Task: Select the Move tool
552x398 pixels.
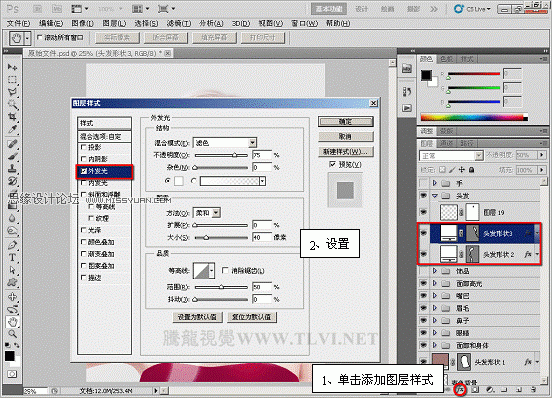Action: (x=13, y=67)
